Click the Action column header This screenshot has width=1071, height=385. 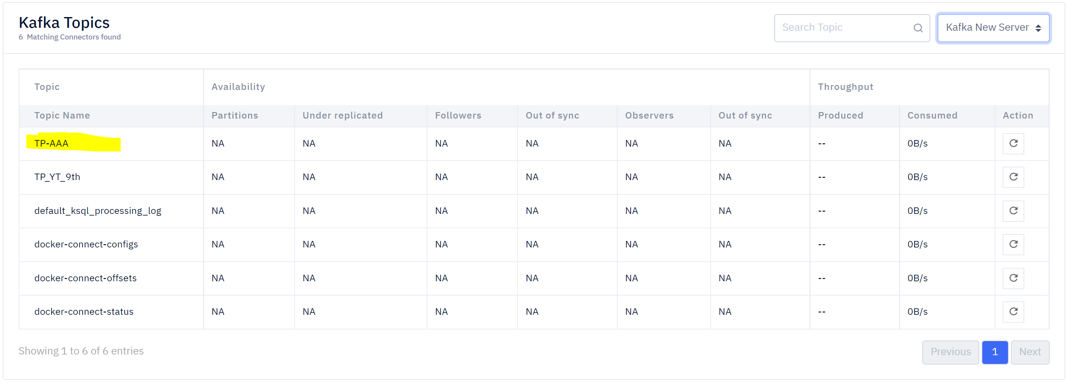(1018, 115)
